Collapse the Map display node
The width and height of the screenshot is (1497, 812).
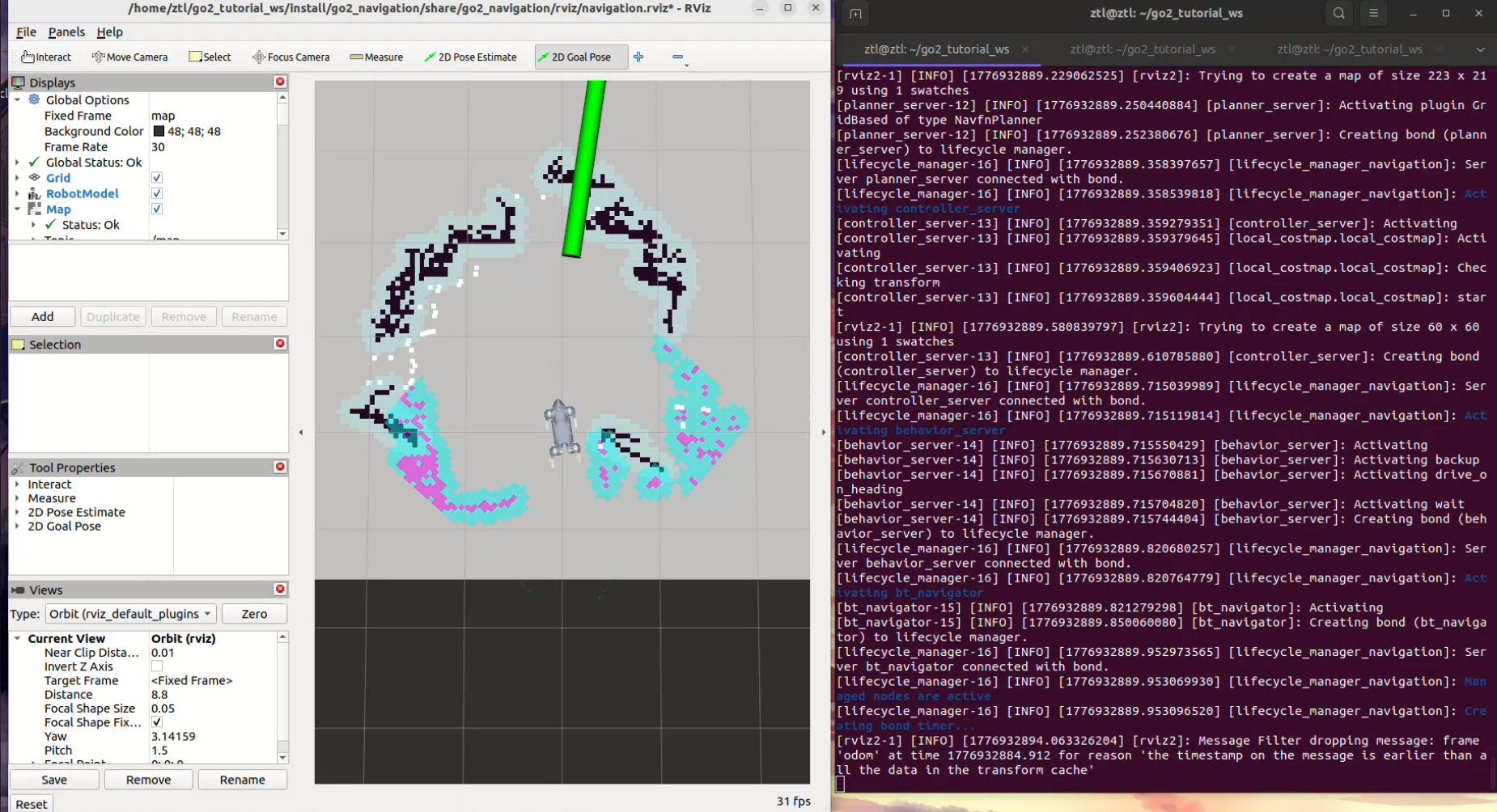pyautogui.click(x=17, y=209)
